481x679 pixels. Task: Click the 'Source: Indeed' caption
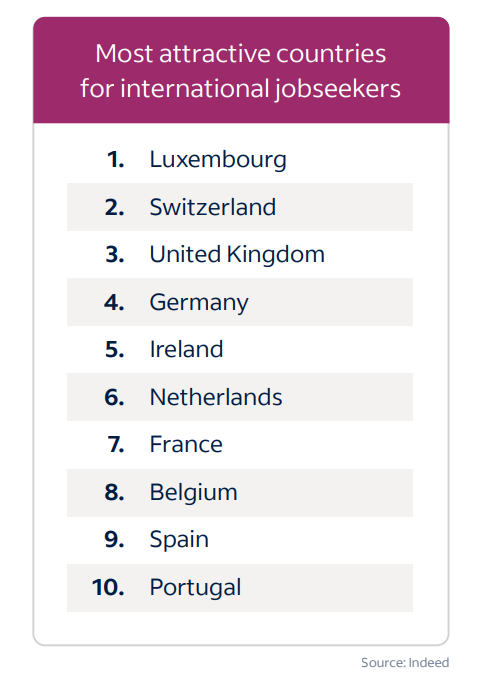point(405,663)
